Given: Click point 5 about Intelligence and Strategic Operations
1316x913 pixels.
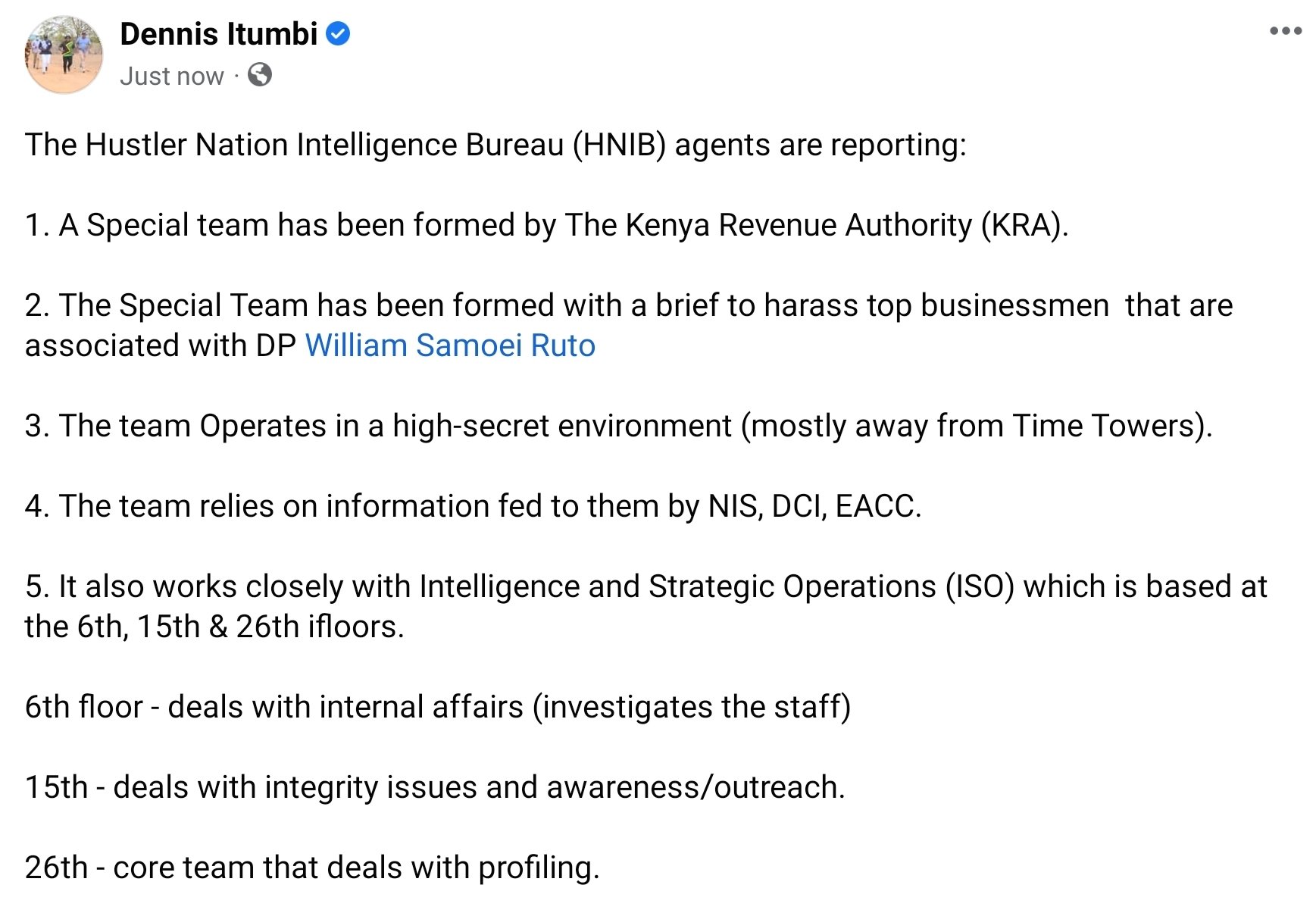Looking at the screenshot, I should pyautogui.click(x=645, y=606).
